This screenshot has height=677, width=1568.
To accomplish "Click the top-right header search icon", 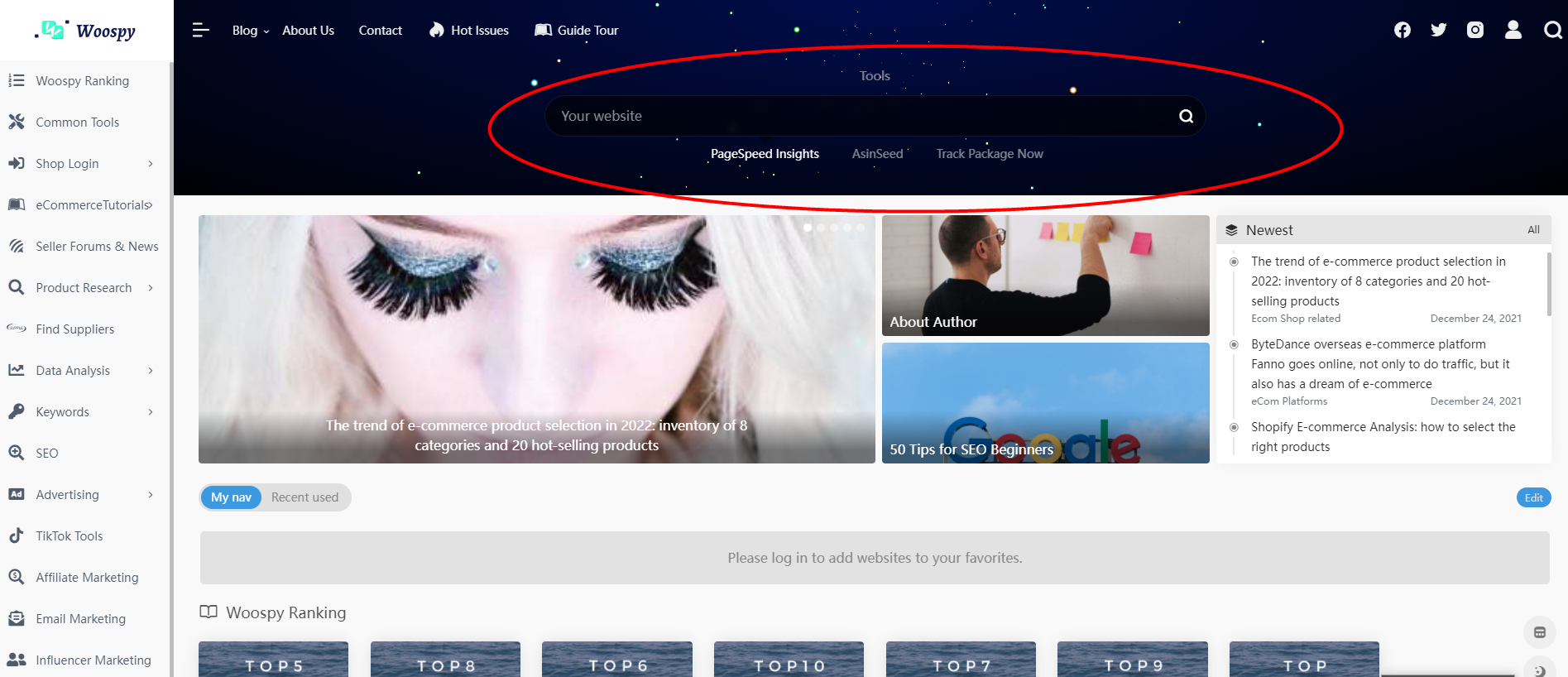I will click(x=1553, y=31).
